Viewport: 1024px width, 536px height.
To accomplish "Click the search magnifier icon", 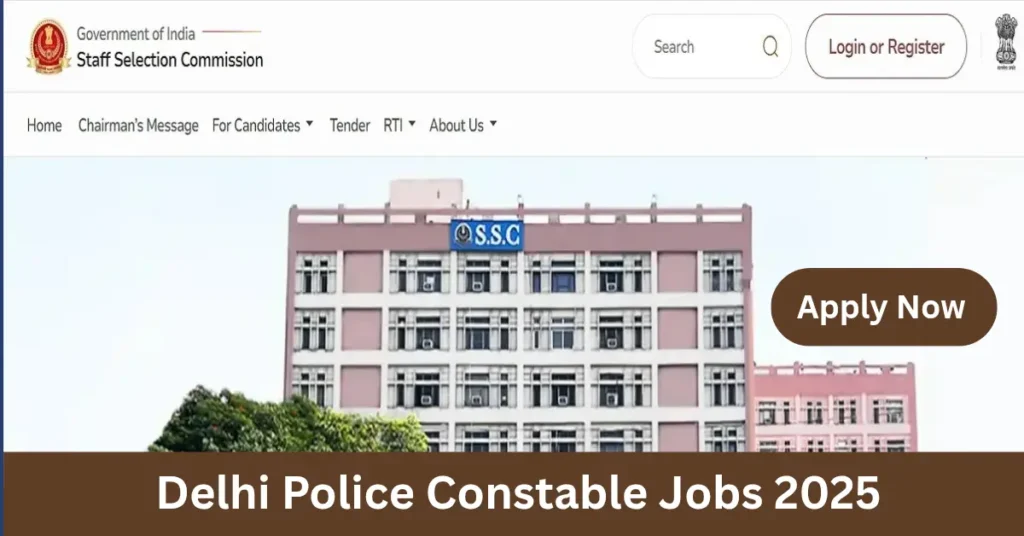I will 771,47.
